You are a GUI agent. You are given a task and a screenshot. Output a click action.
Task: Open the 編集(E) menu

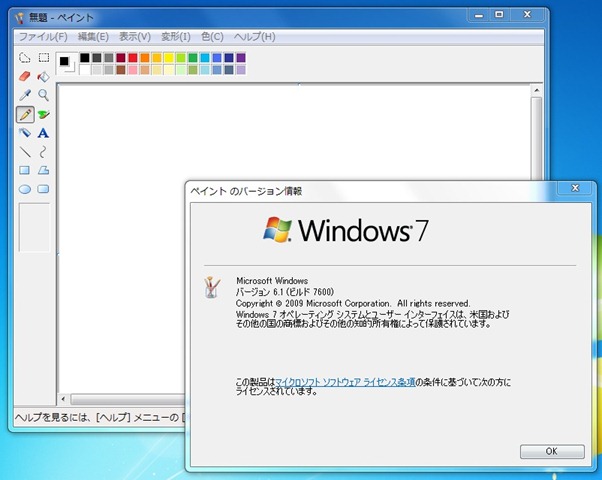click(93, 37)
